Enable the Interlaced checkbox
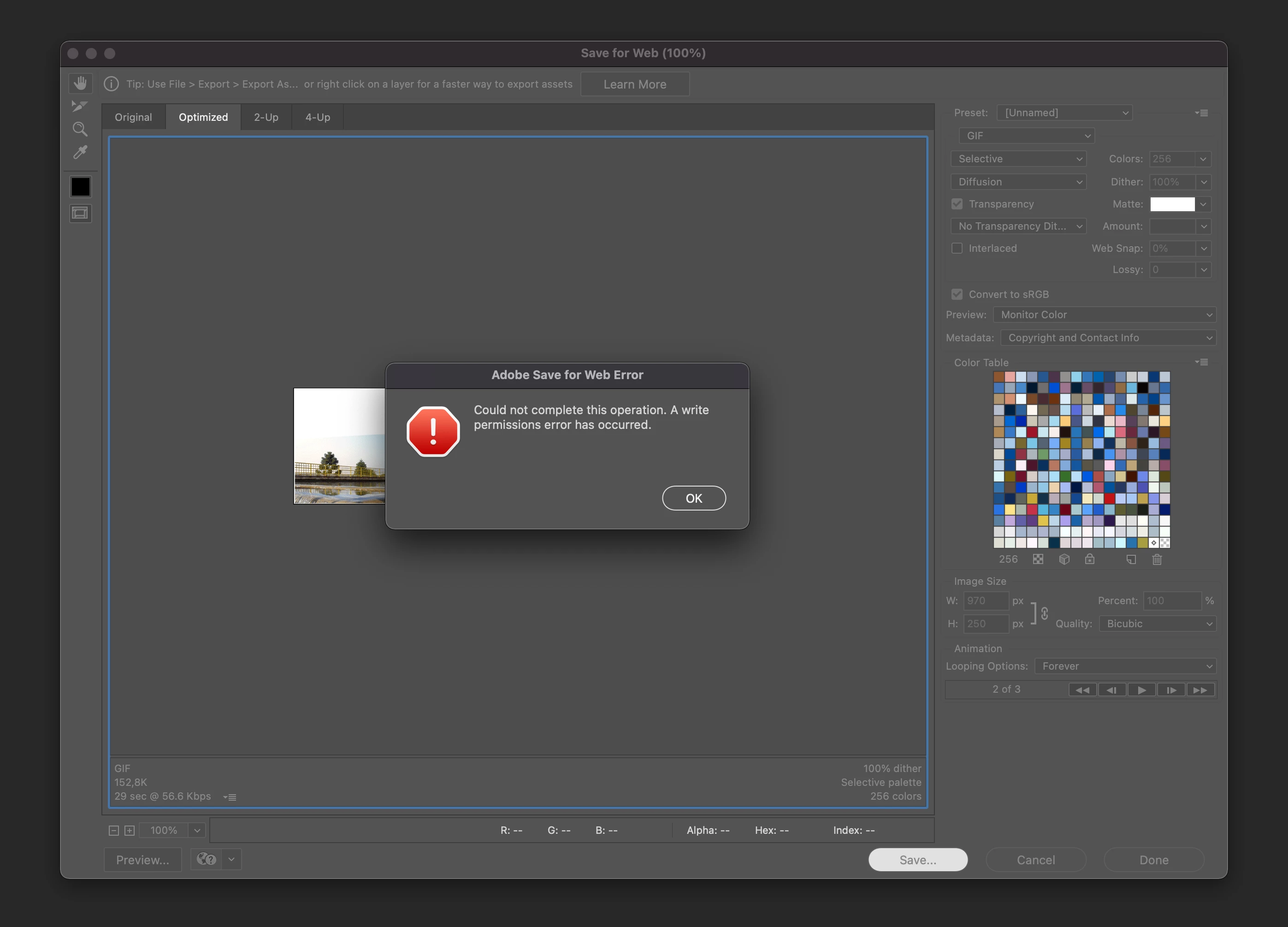 [957, 248]
